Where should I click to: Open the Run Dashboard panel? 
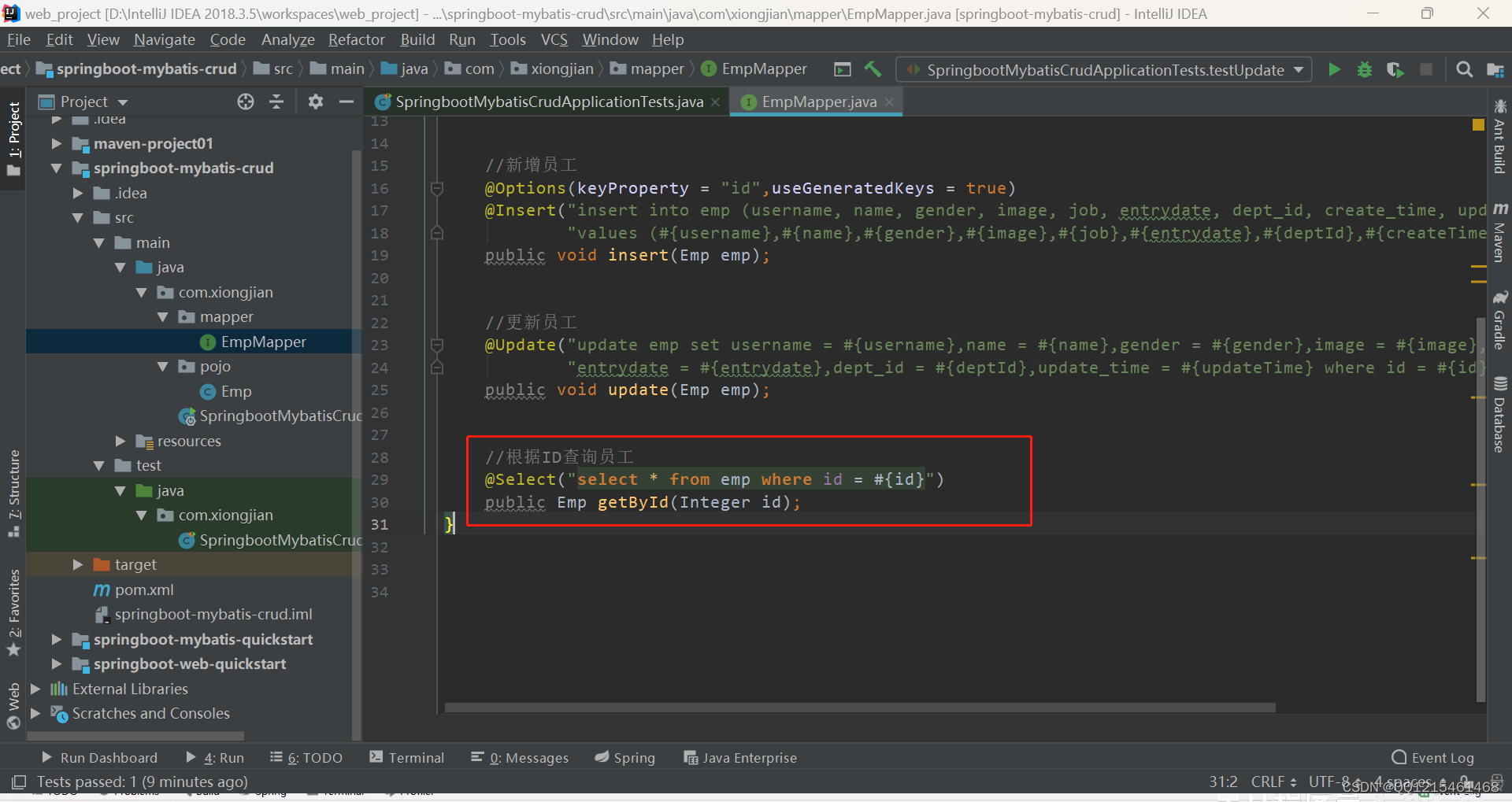(x=100, y=757)
